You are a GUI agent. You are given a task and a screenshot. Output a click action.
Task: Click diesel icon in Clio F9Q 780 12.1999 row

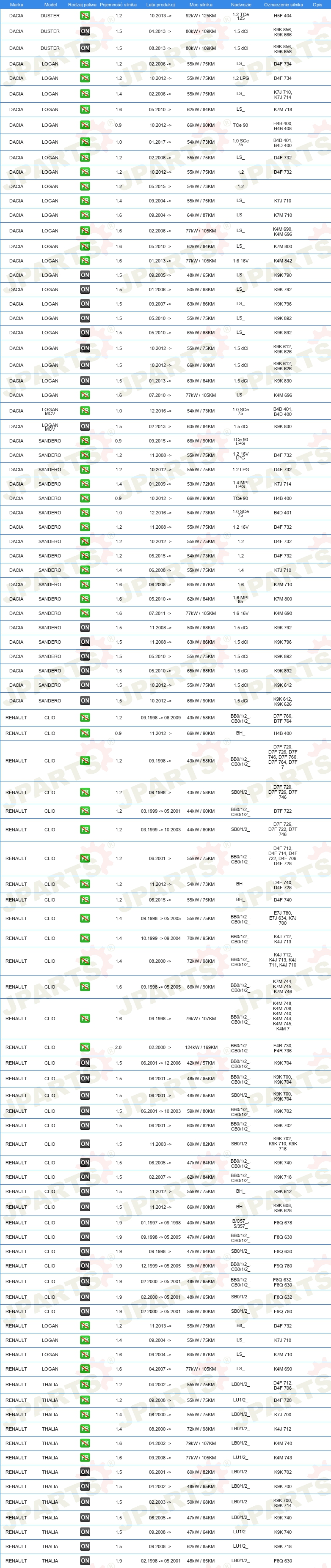(85, 1266)
